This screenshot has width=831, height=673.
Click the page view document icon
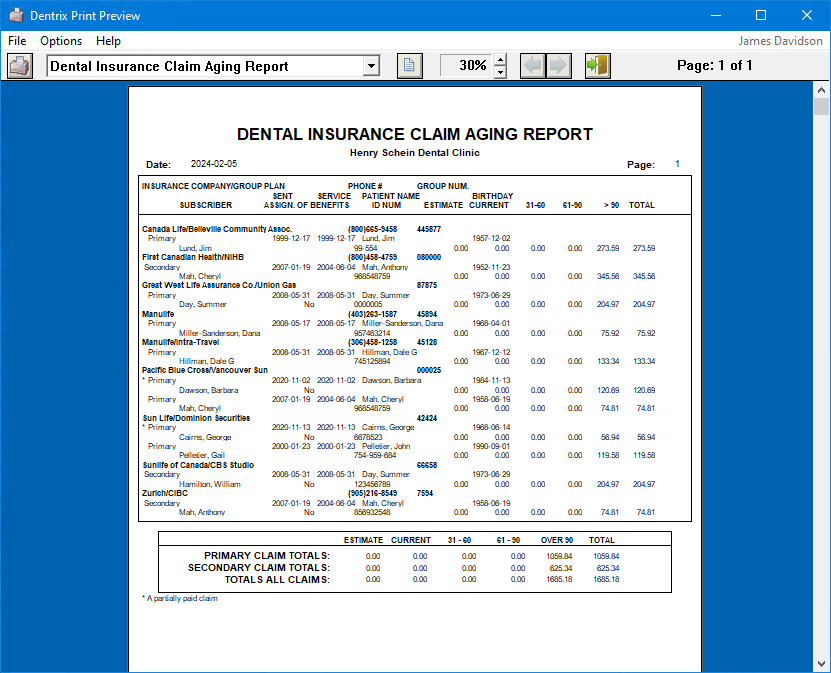(409, 66)
